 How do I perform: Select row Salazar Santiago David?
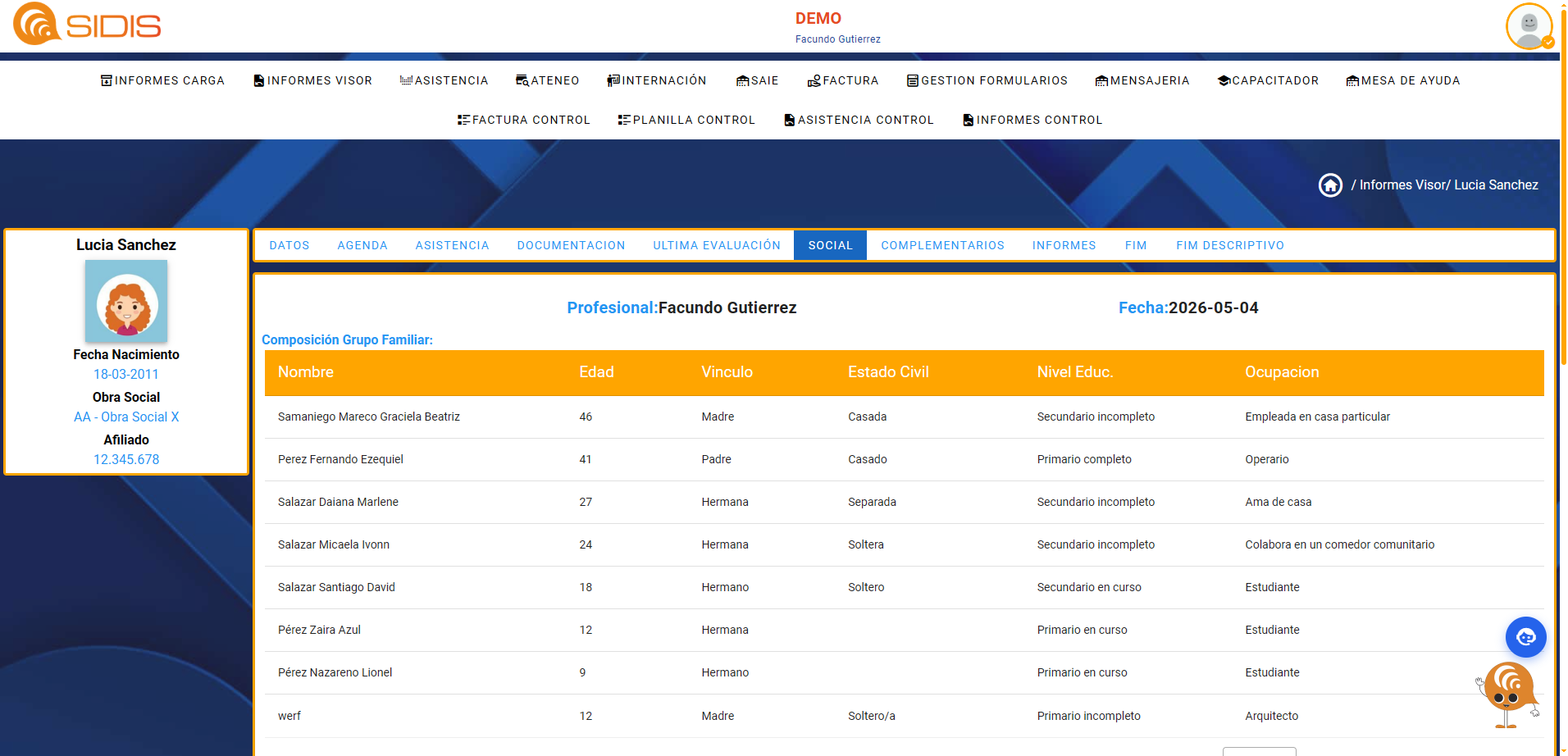pyautogui.click(x=904, y=587)
